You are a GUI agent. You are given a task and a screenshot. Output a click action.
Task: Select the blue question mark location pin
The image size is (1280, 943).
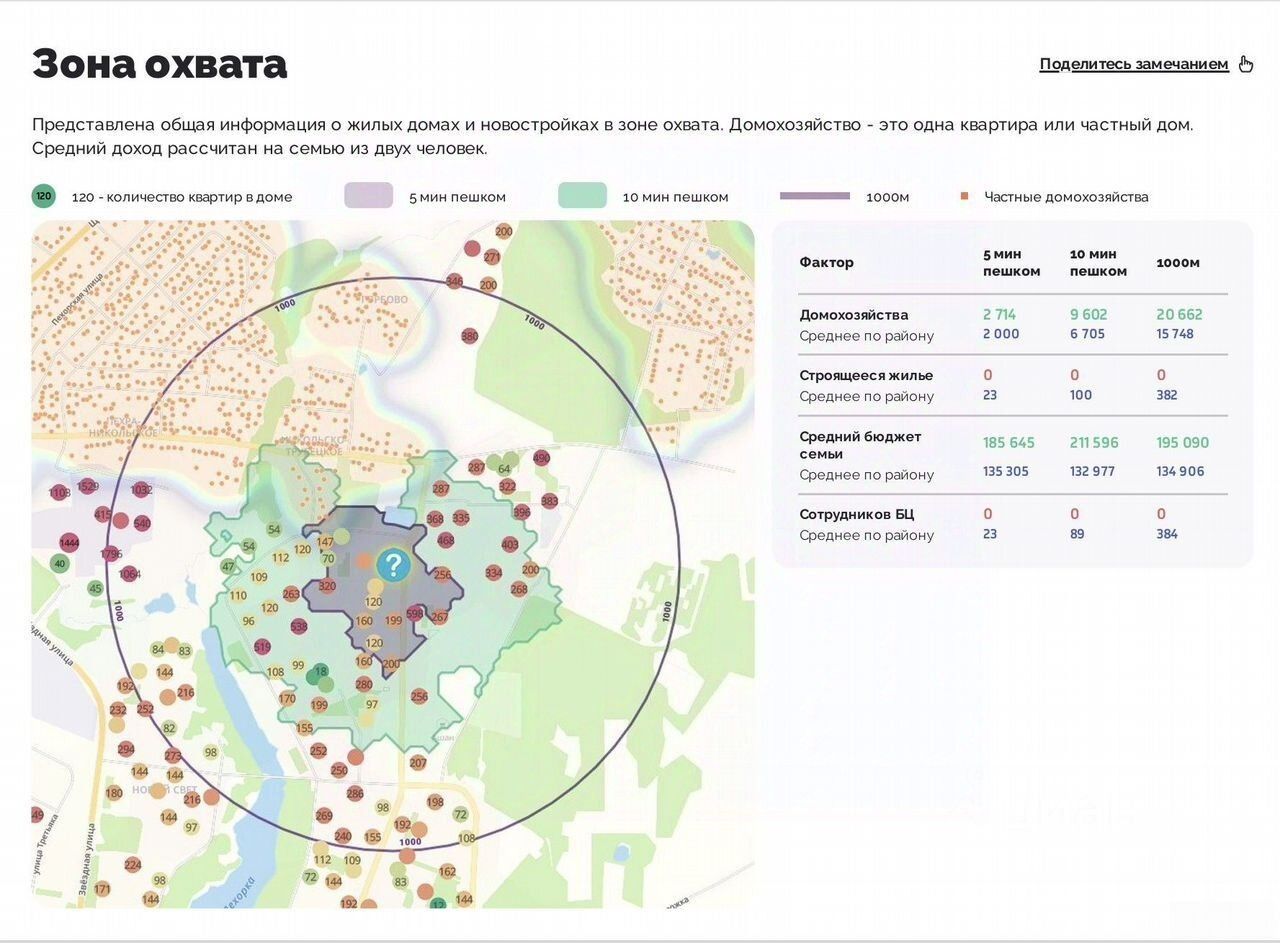pos(393,566)
